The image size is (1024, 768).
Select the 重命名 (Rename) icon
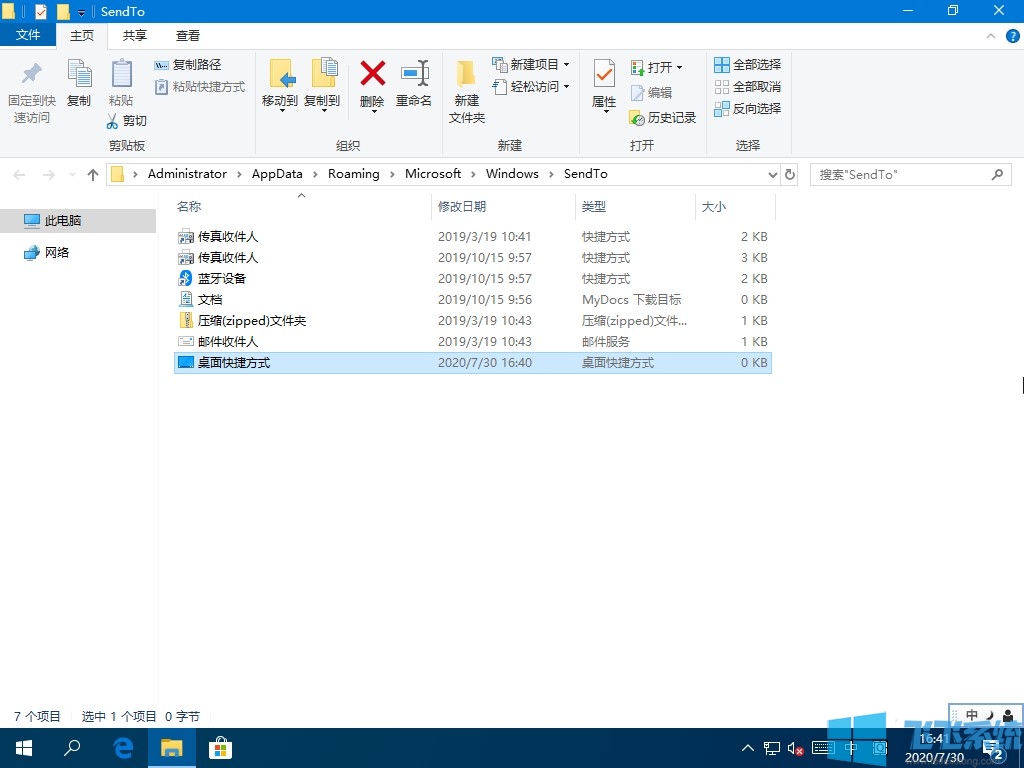click(414, 85)
